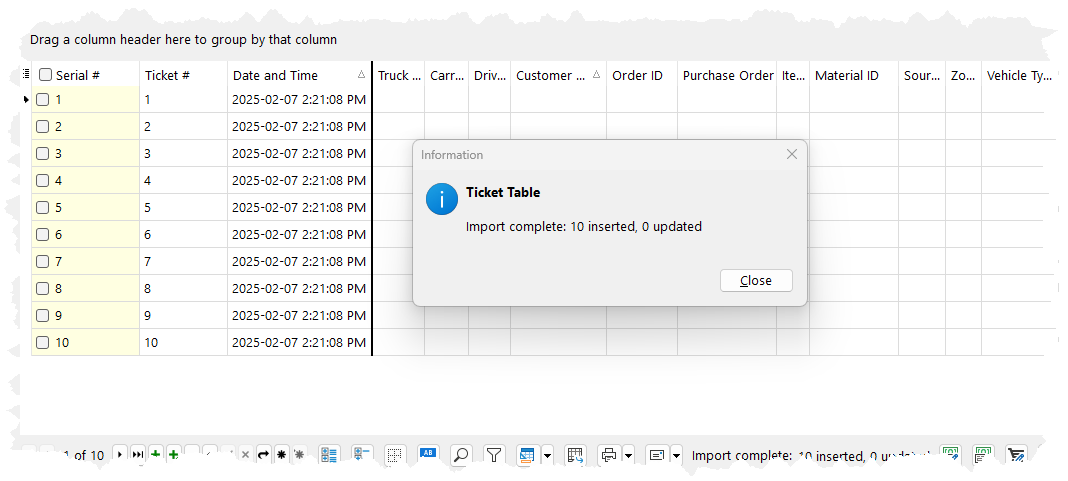This screenshot has height=481, width=1068.
Task: Click the dotted selection rectangle icon
Action: (x=395, y=455)
